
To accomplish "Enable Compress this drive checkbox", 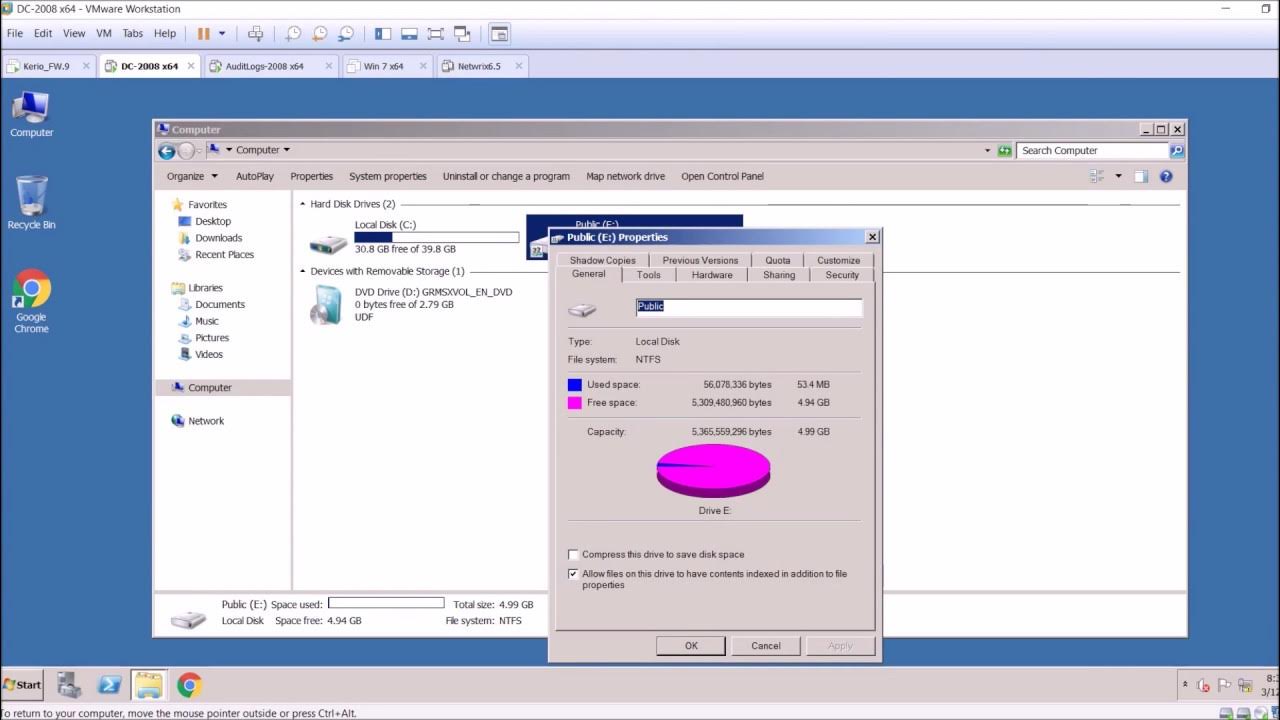I will (x=573, y=554).
